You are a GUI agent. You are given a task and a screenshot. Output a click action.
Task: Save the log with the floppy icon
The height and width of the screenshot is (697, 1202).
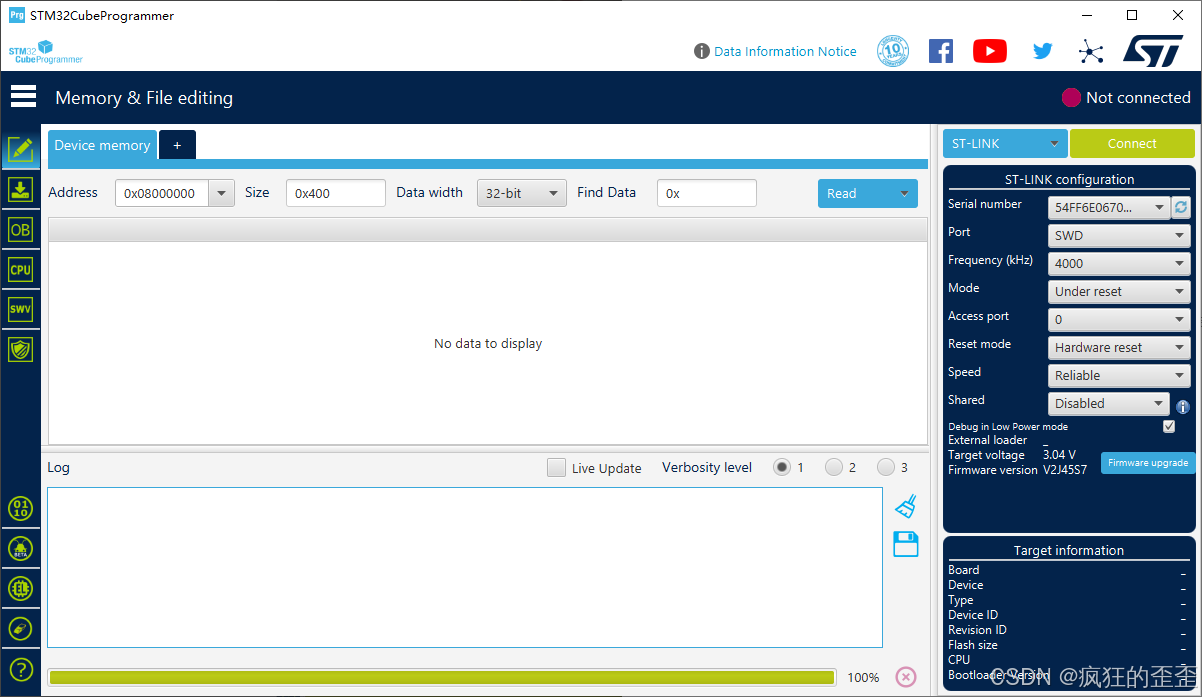pyautogui.click(x=905, y=544)
